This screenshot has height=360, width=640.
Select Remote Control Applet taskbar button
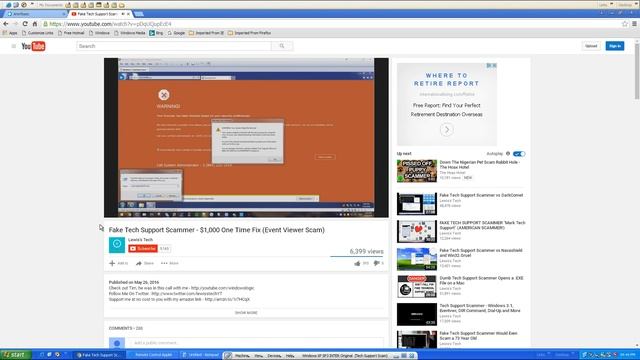(153, 355)
